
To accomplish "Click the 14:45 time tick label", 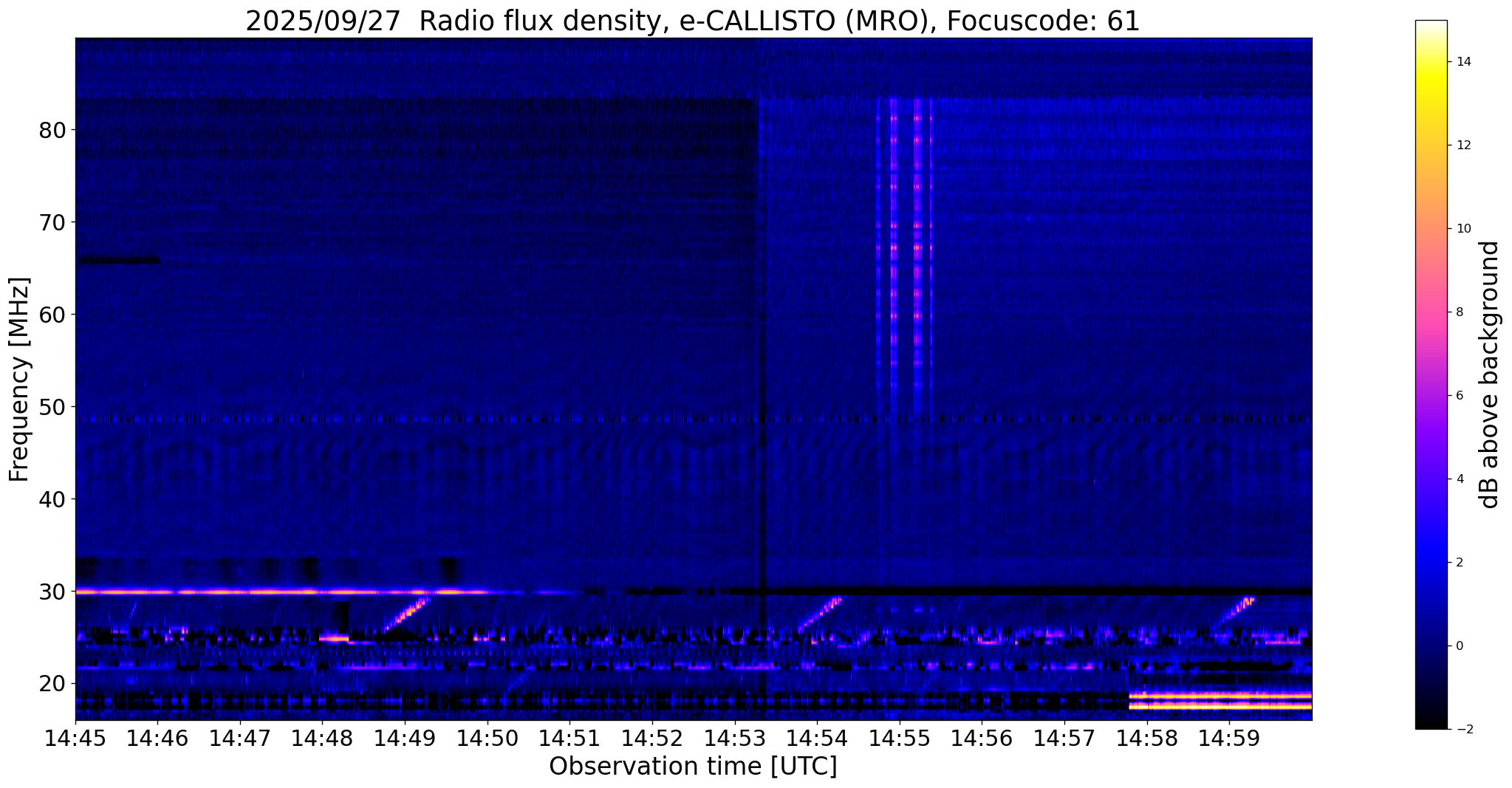I will (75, 738).
